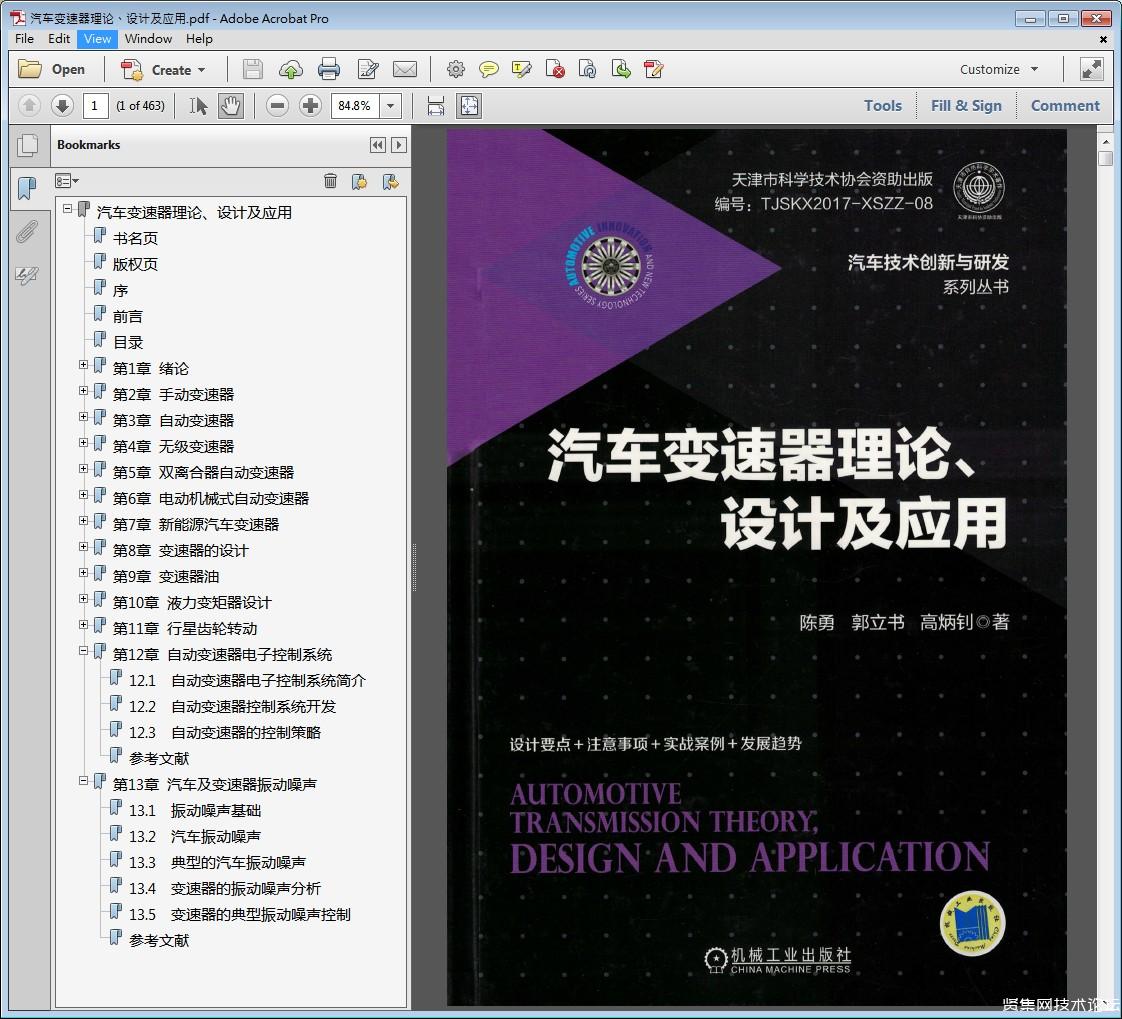
Task: Click the Zoom Out minus button
Action: 278,105
